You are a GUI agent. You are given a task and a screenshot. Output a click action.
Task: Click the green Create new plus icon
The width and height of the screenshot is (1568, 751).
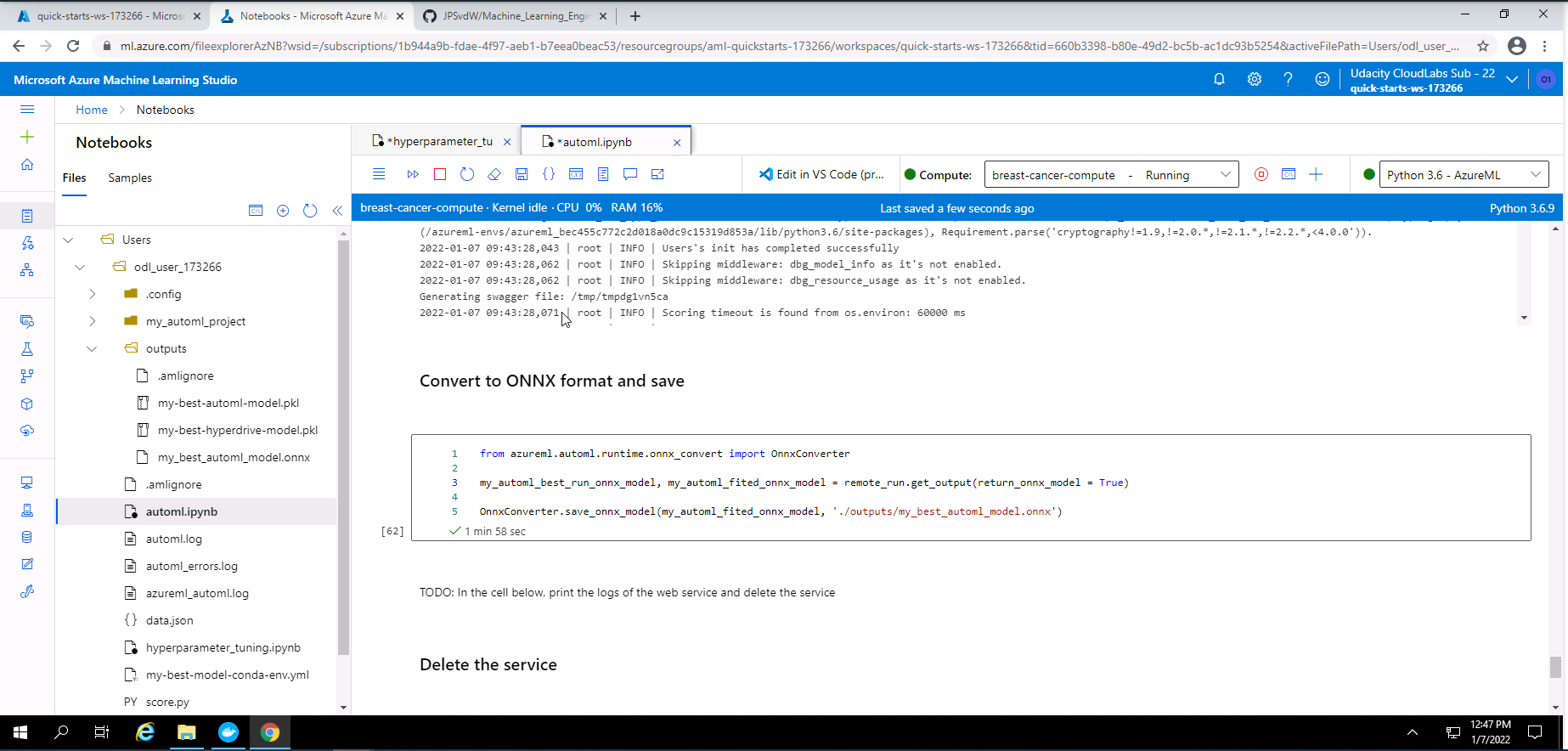pos(27,137)
